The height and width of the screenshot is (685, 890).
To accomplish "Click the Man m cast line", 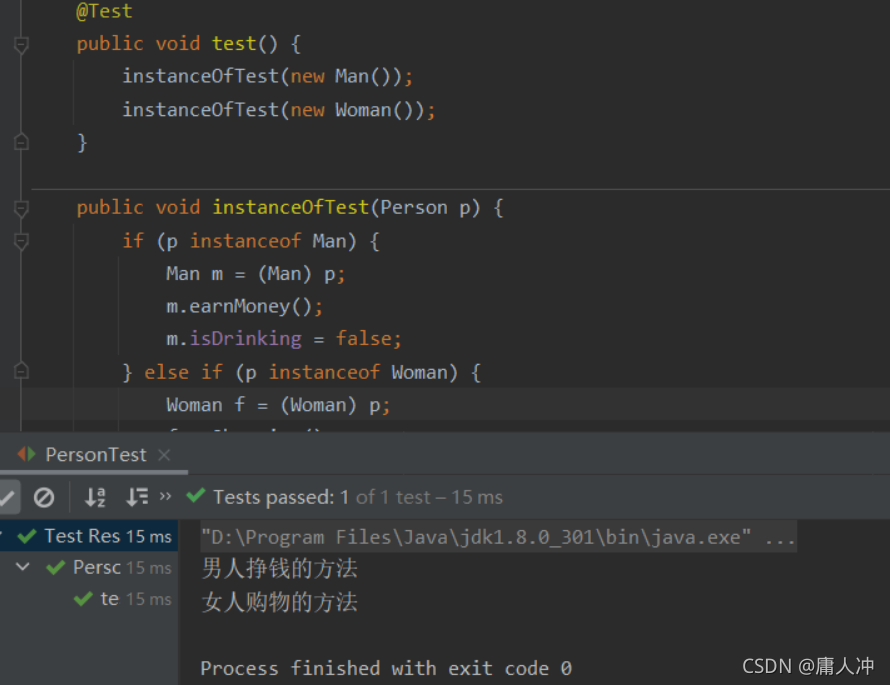I will [x=255, y=274].
